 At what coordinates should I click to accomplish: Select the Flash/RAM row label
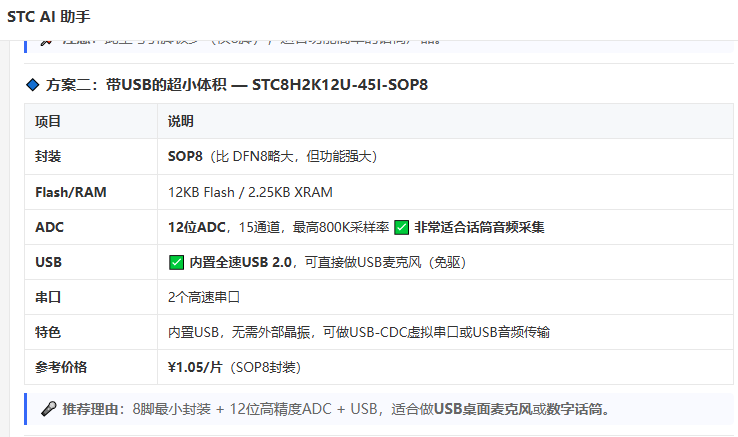tap(71, 192)
